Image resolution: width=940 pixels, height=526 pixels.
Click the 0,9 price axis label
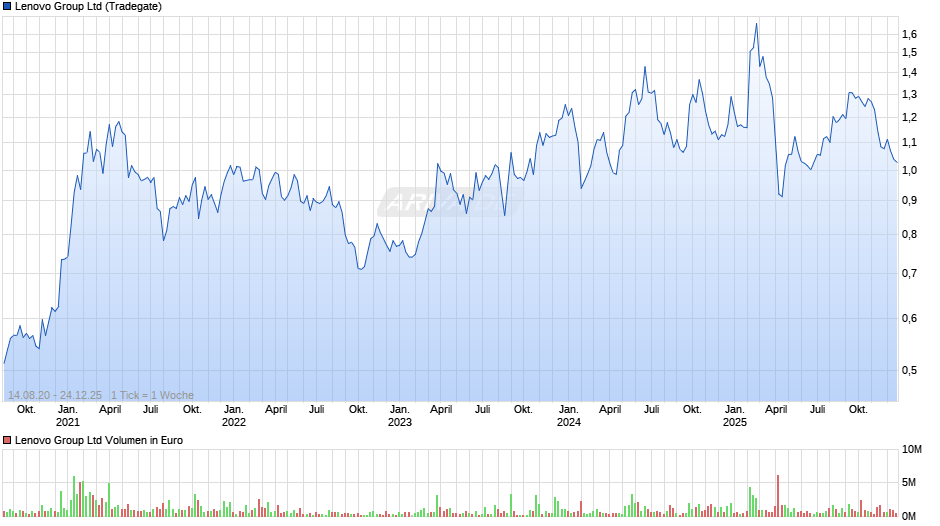pyautogui.click(x=909, y=200)
